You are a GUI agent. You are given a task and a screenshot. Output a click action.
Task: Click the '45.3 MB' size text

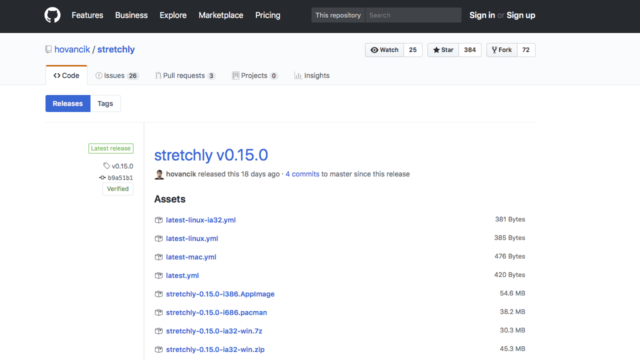coord(512,349)
